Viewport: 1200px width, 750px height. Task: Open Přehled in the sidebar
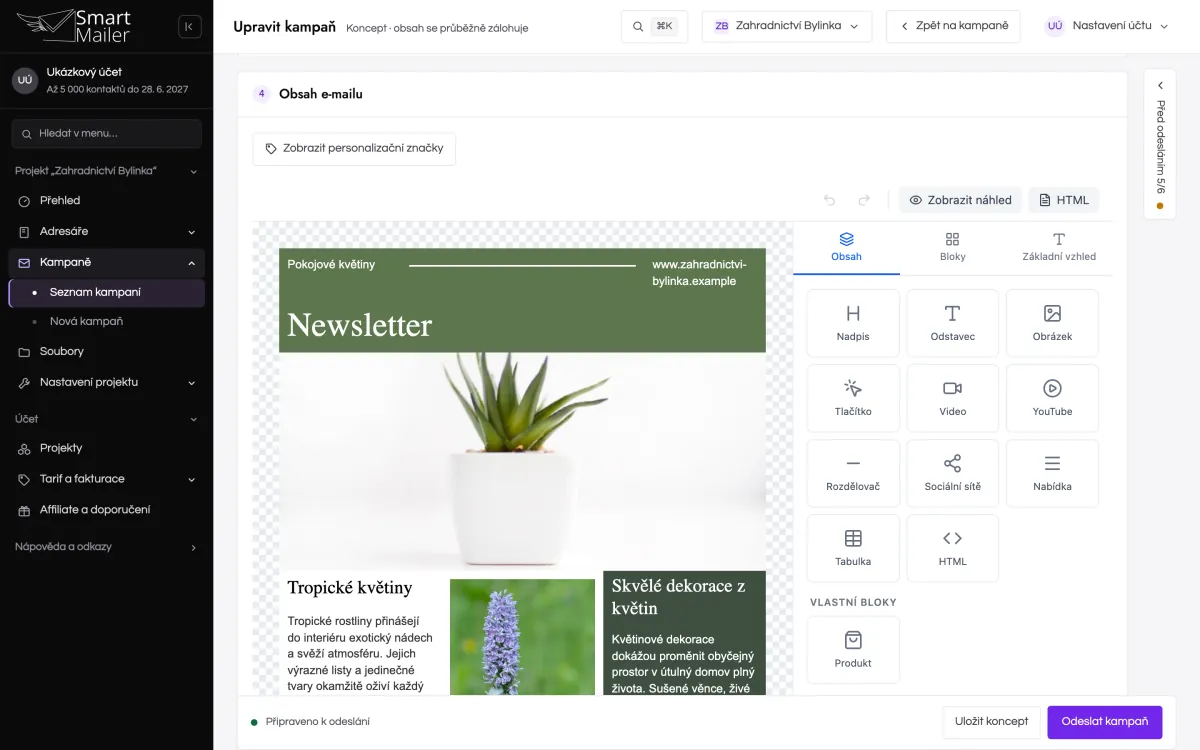coord(107,201)
